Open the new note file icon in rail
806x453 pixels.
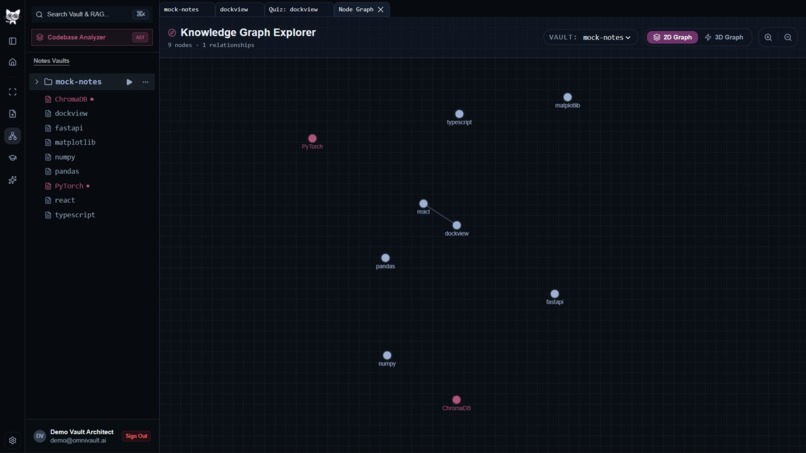click(x=12, y=114)
